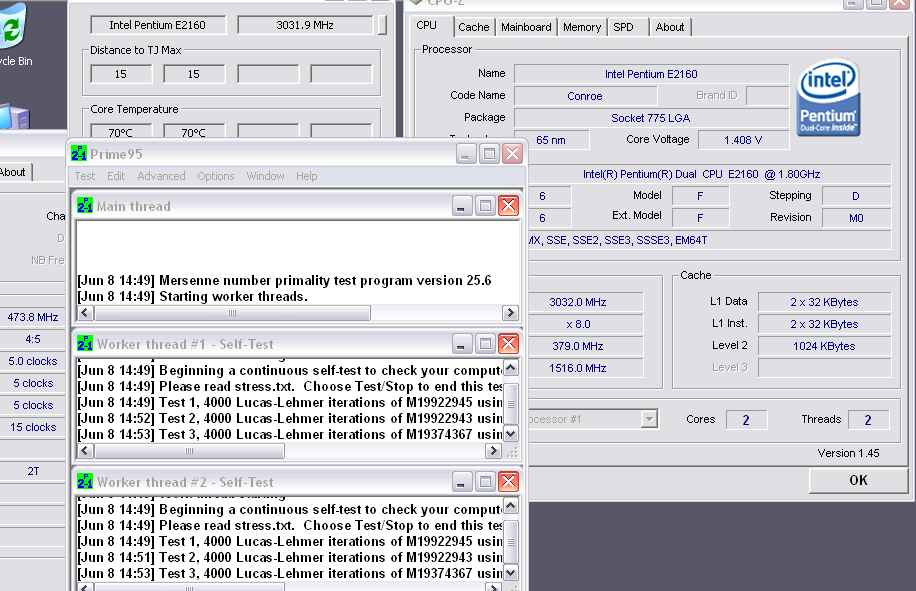Close the Prime95 main window
Screen dimensions: 916x591
[x=512, y=154]
